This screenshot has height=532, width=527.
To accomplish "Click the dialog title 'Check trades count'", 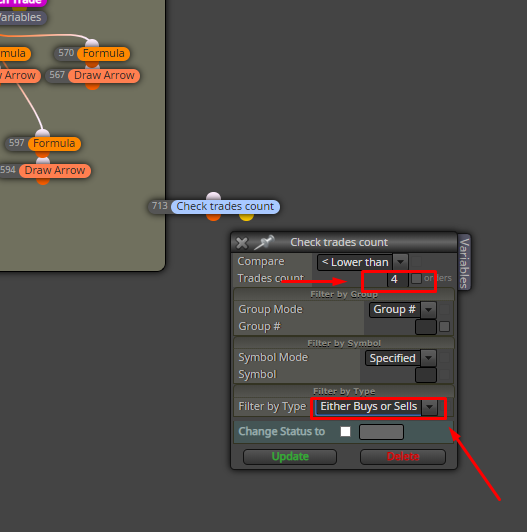I will coord(339,242).
